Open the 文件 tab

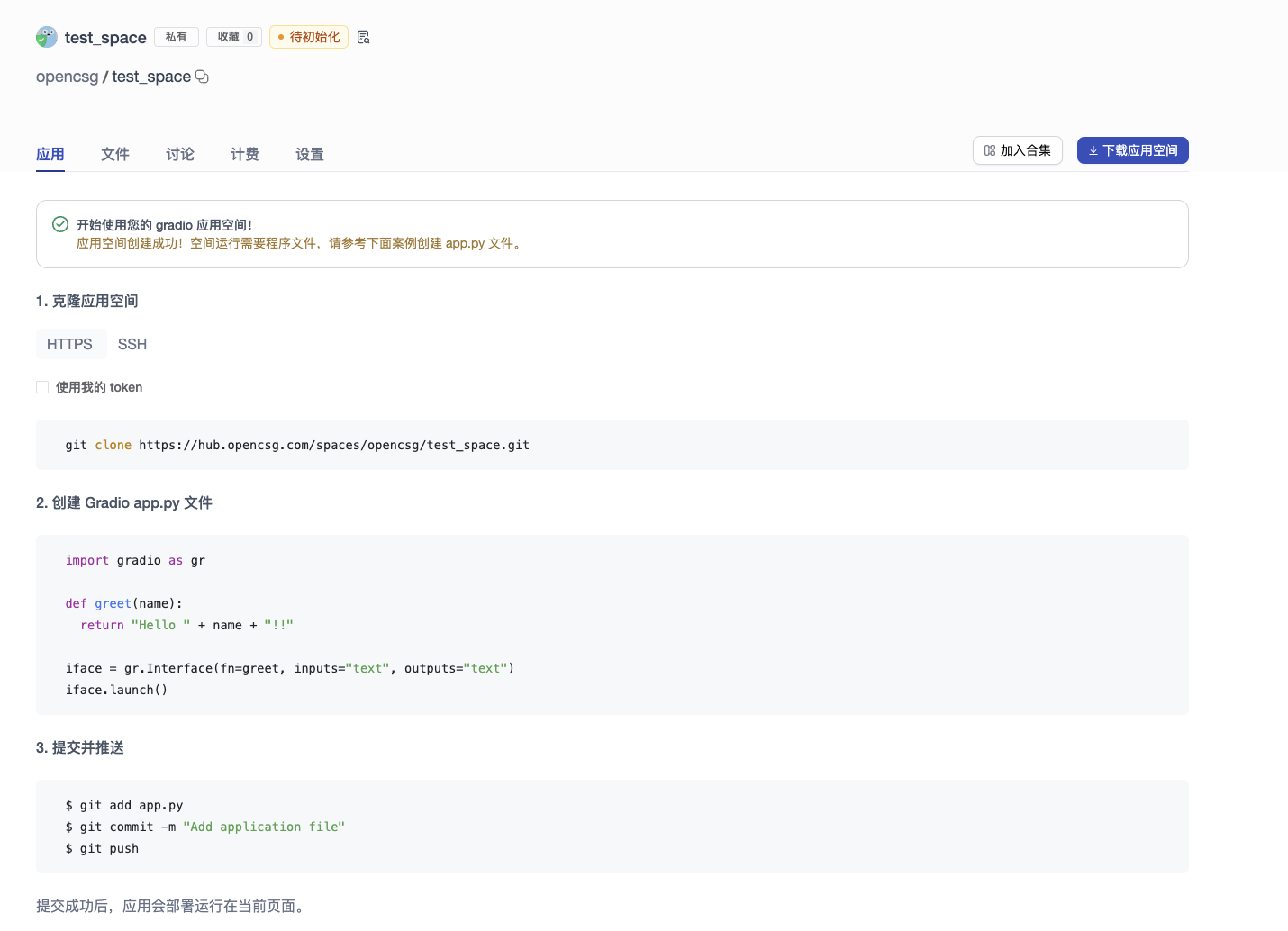(115, 154)
